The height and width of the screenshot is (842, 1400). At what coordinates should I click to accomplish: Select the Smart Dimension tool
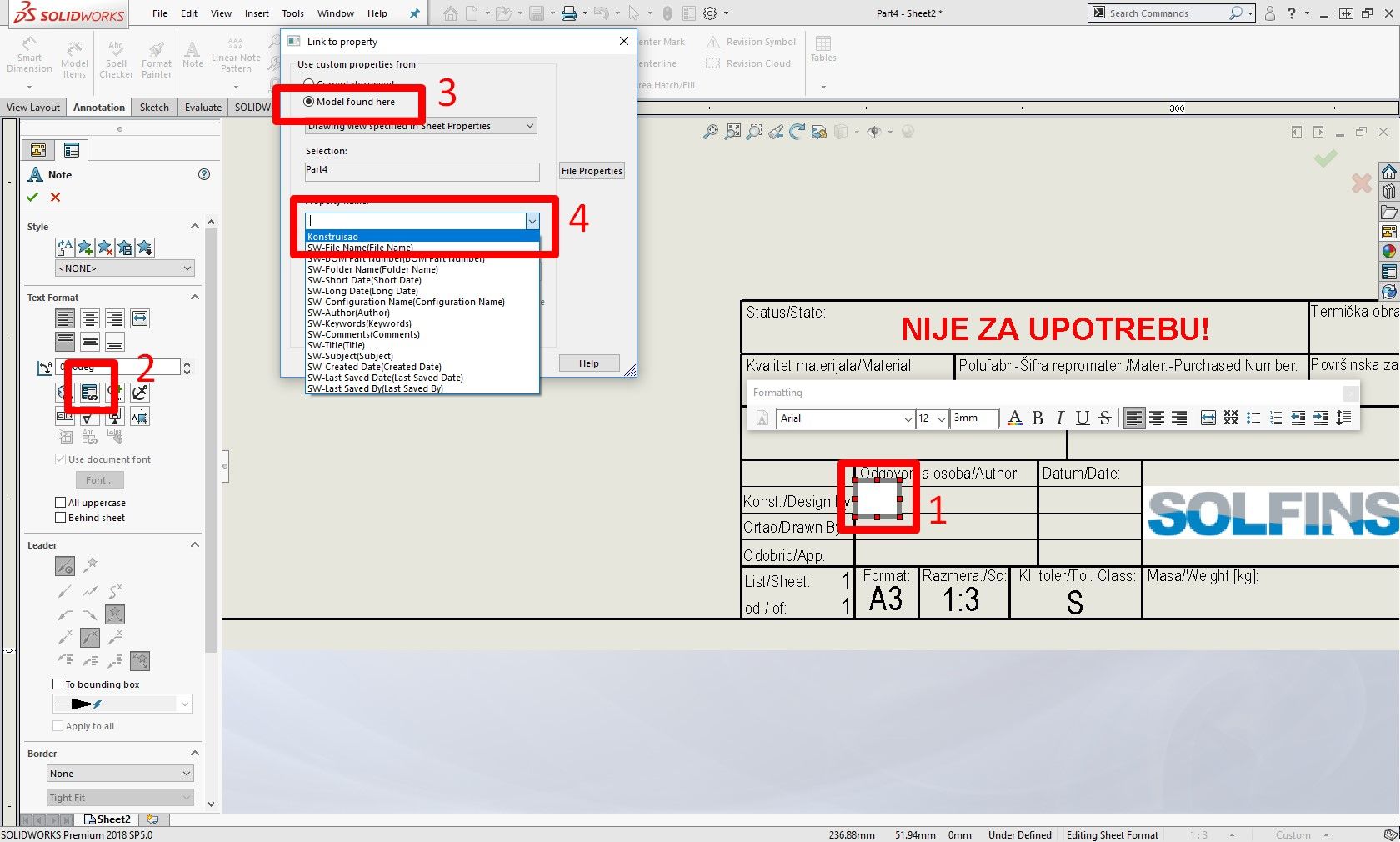[x=29, y=56]
